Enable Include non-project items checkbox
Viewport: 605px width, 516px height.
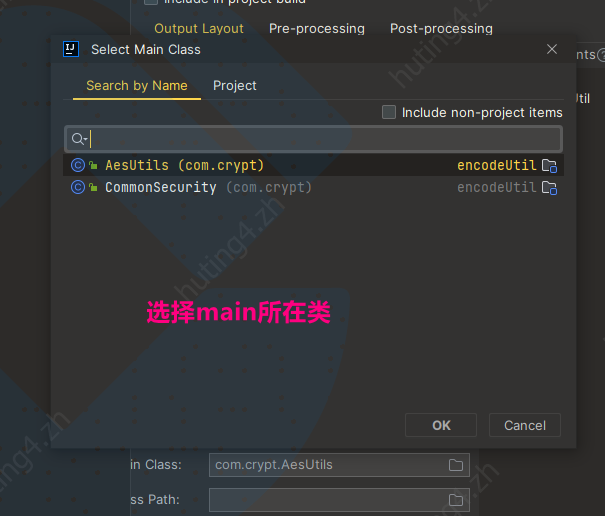click(389, 112)
